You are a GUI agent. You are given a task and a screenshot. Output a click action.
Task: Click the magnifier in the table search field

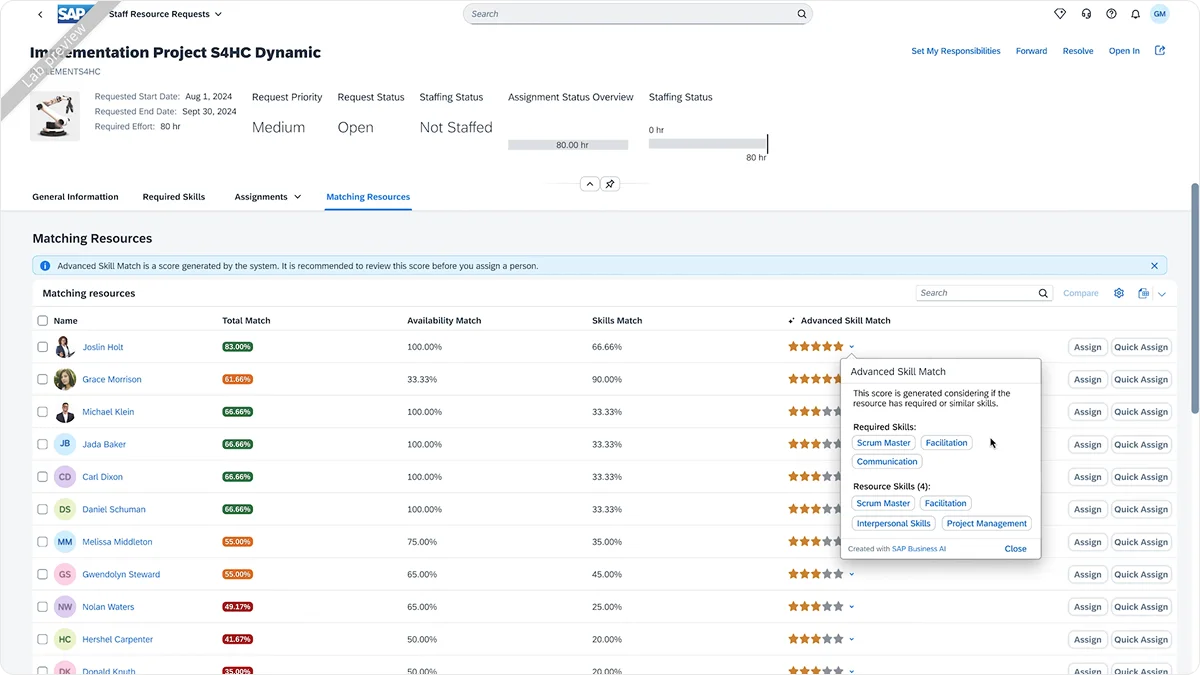1043,293
